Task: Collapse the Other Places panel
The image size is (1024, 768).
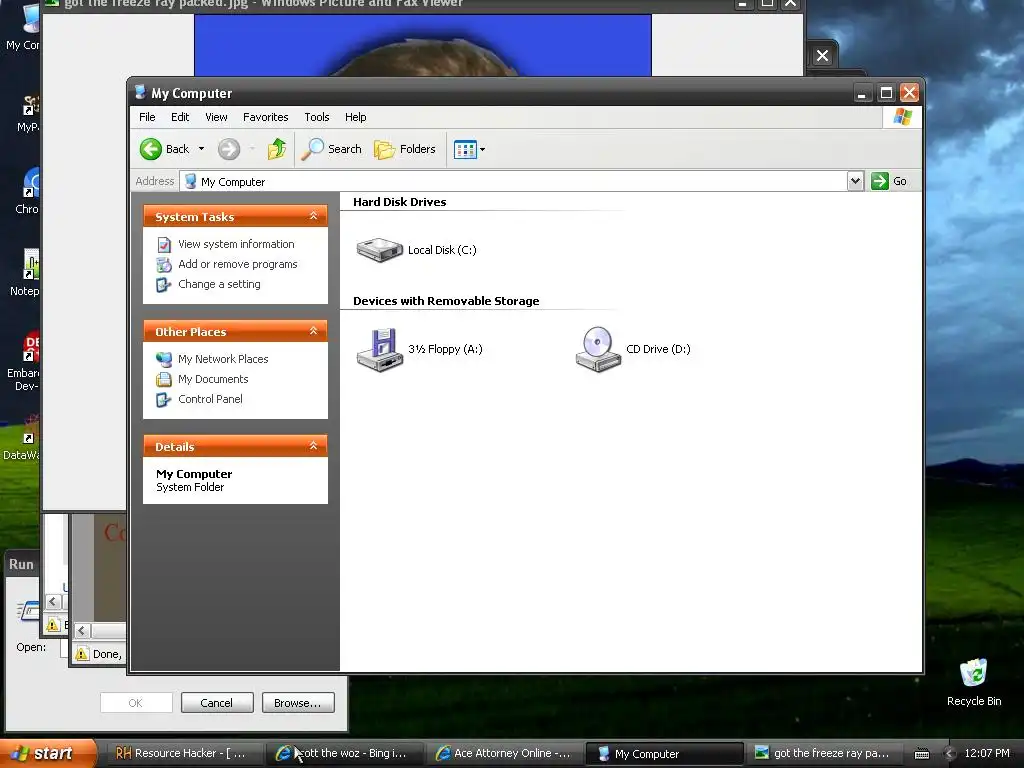Action: pyautogui.click(x=313, y=331)
